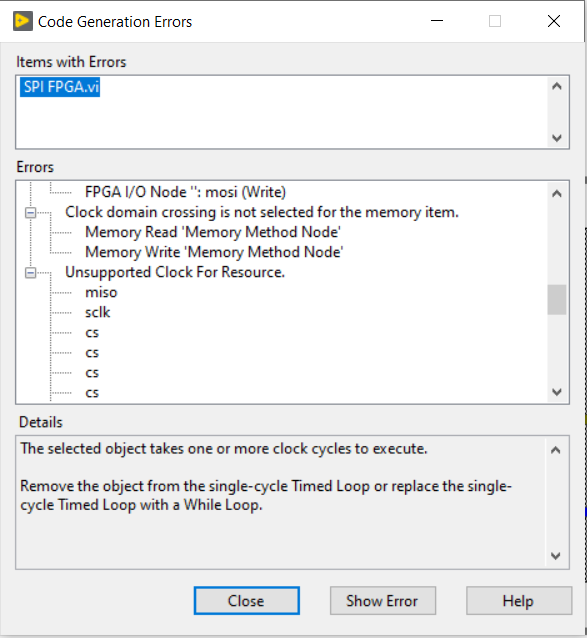The image size is (587, 638).
Task: Minimize the Code Generation Errors window
Action: coord(437,21)
